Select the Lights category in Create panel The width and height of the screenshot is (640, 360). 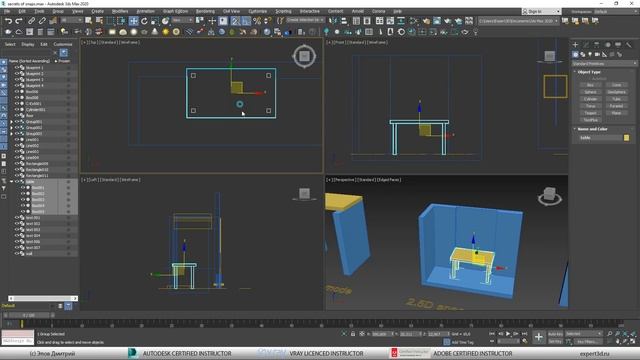[590, 54]
